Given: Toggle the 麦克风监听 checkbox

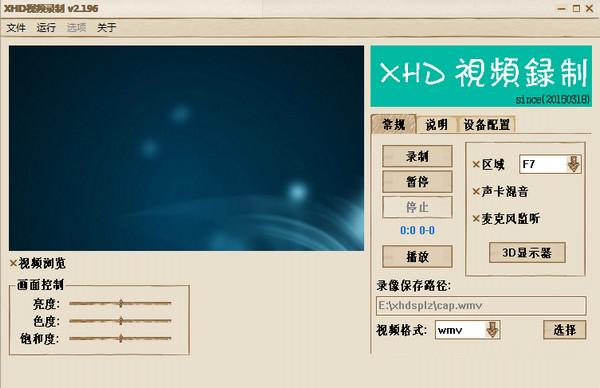Looking at the screenshot, I should 506,218.
